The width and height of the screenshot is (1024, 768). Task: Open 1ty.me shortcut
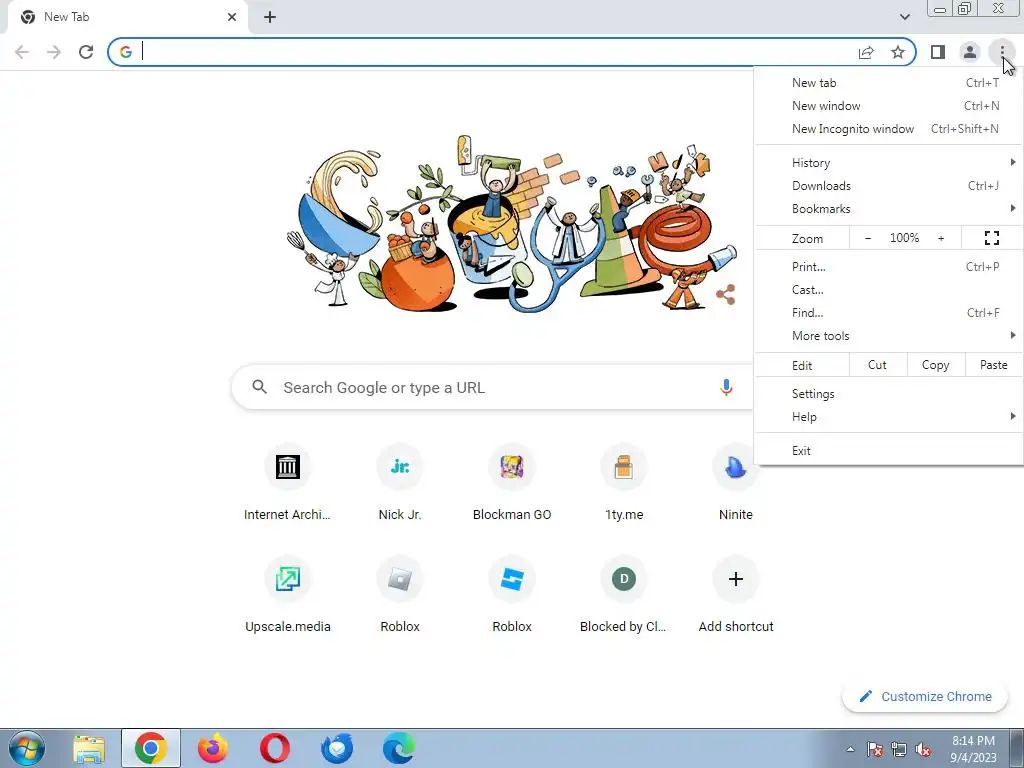pos(624,484)
